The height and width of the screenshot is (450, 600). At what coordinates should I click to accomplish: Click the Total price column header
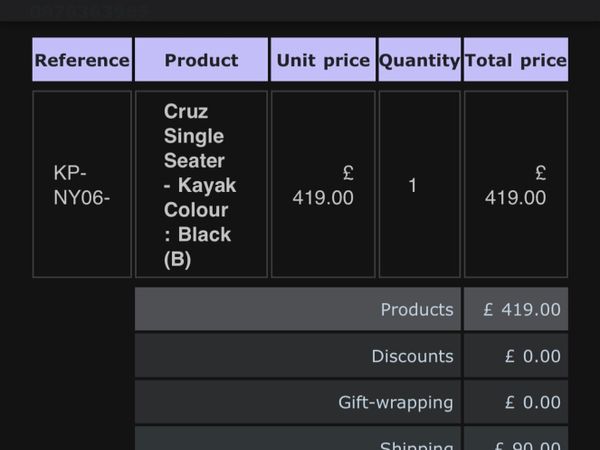(x=516, y=59)
